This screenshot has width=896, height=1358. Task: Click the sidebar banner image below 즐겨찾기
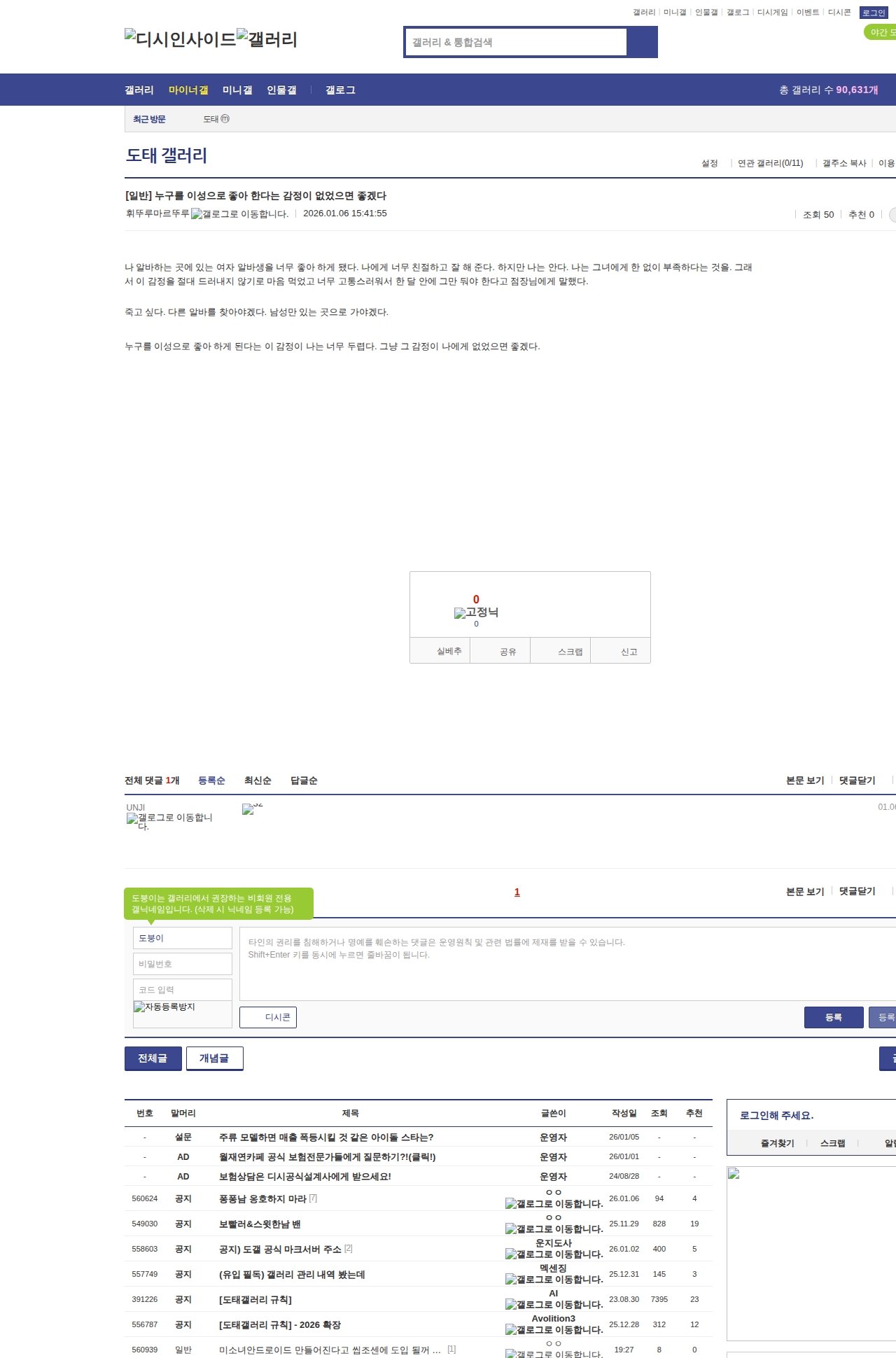(x=811, y=1253)
